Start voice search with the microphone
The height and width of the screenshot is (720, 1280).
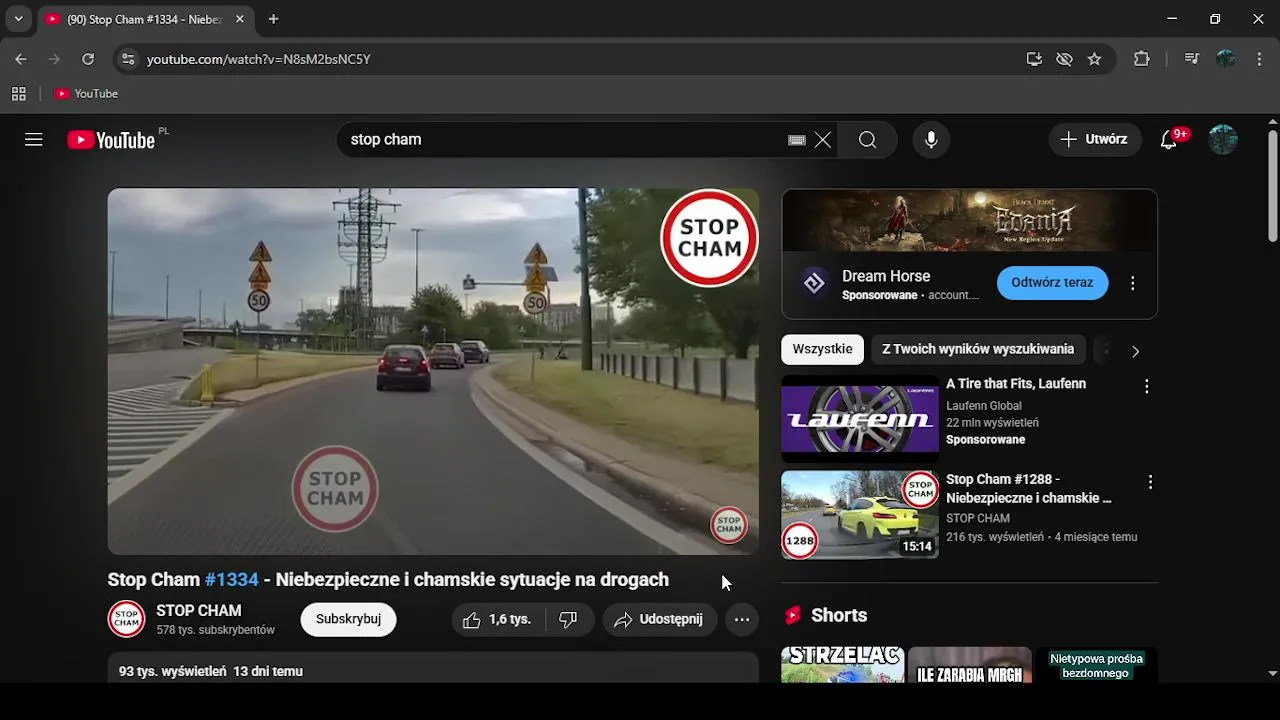[931, 140]
